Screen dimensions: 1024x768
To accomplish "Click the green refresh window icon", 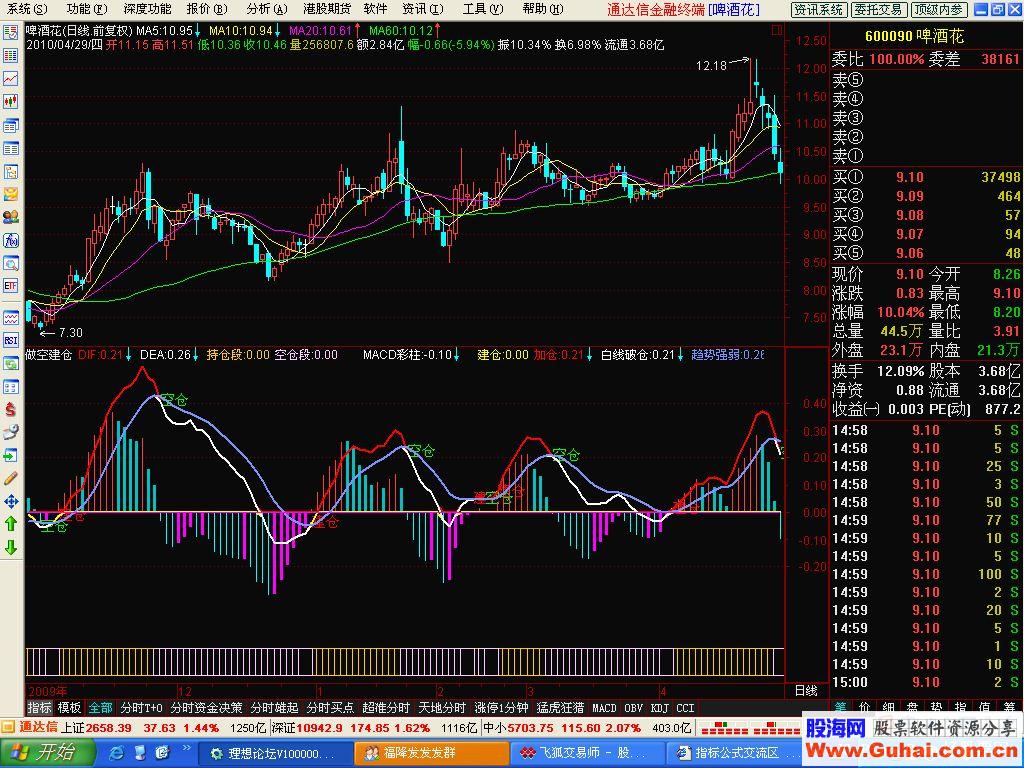I will click(x=10, y=364).
